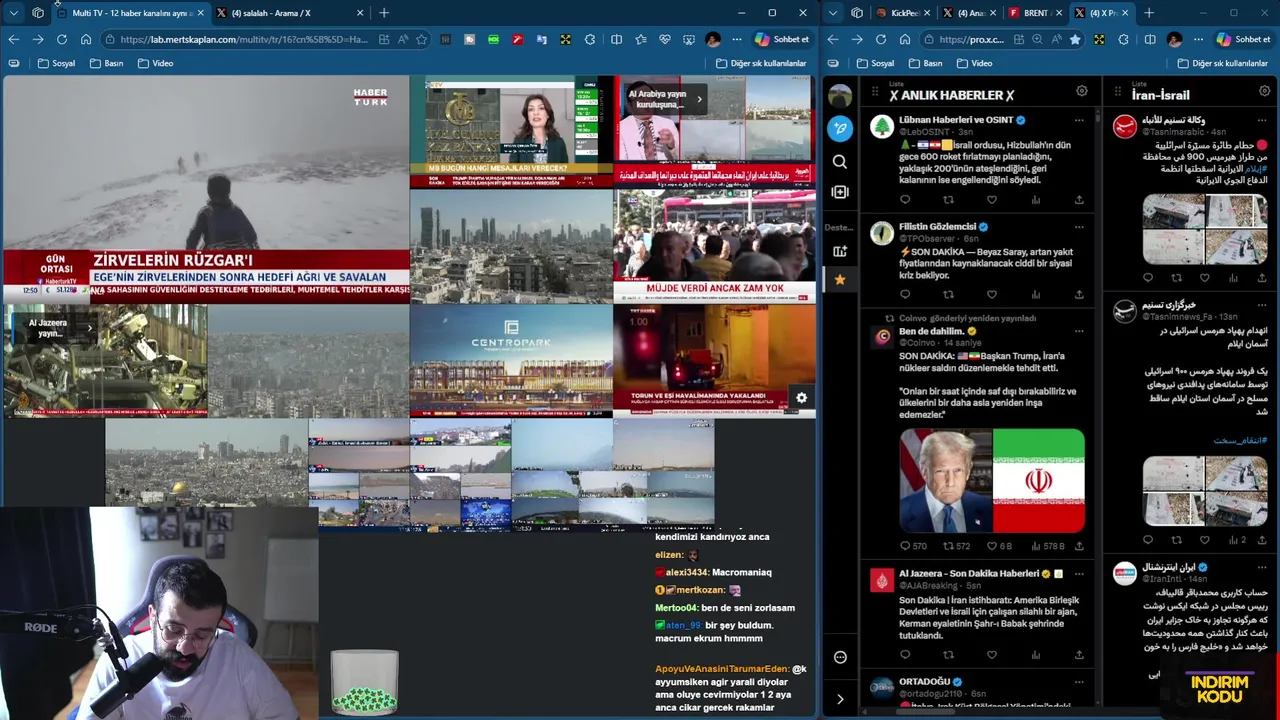
Task: Like the Lübnan Haberleri ve OSINT post
Action: coord(992,200)
